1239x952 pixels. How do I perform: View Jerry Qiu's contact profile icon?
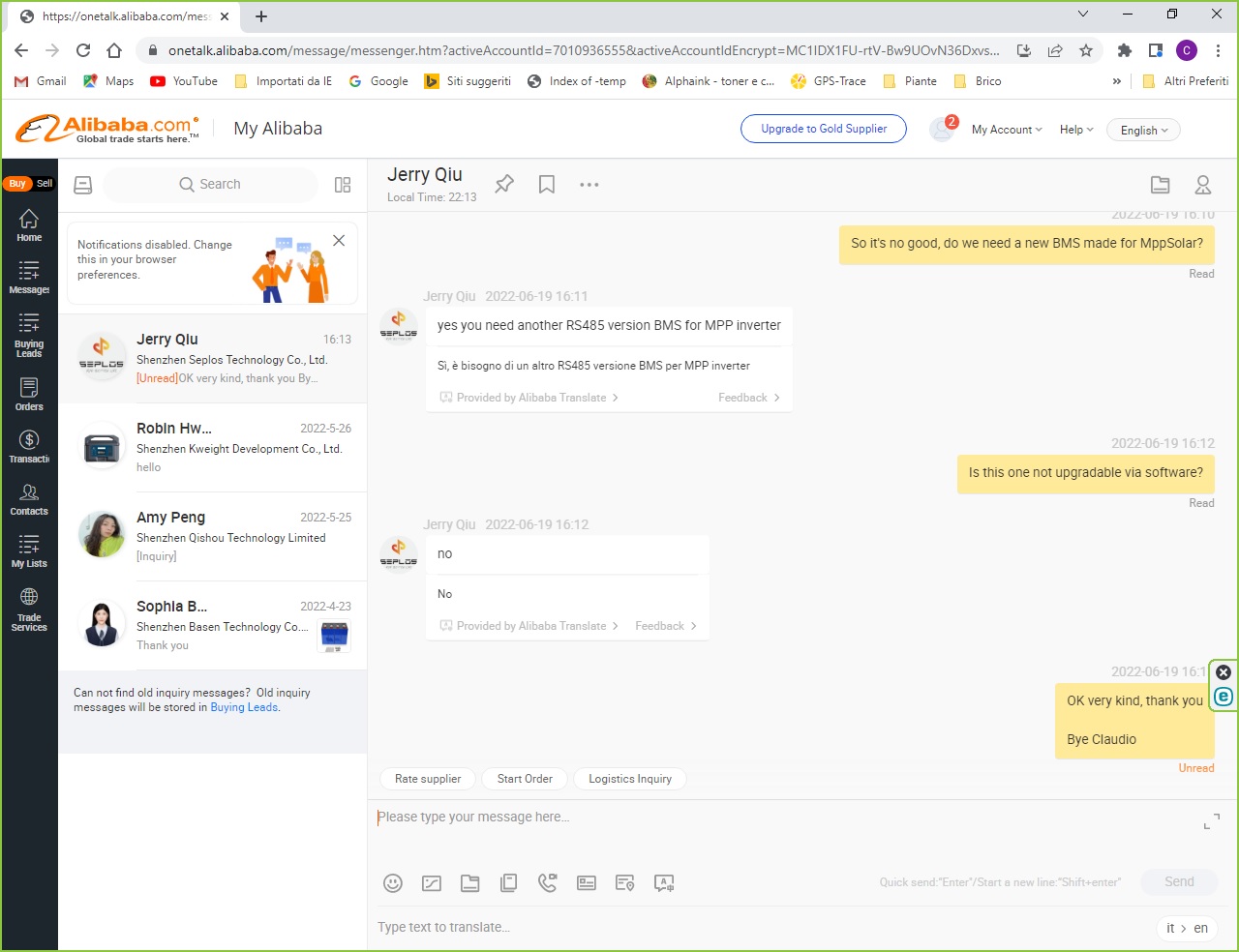point(1203,184)
